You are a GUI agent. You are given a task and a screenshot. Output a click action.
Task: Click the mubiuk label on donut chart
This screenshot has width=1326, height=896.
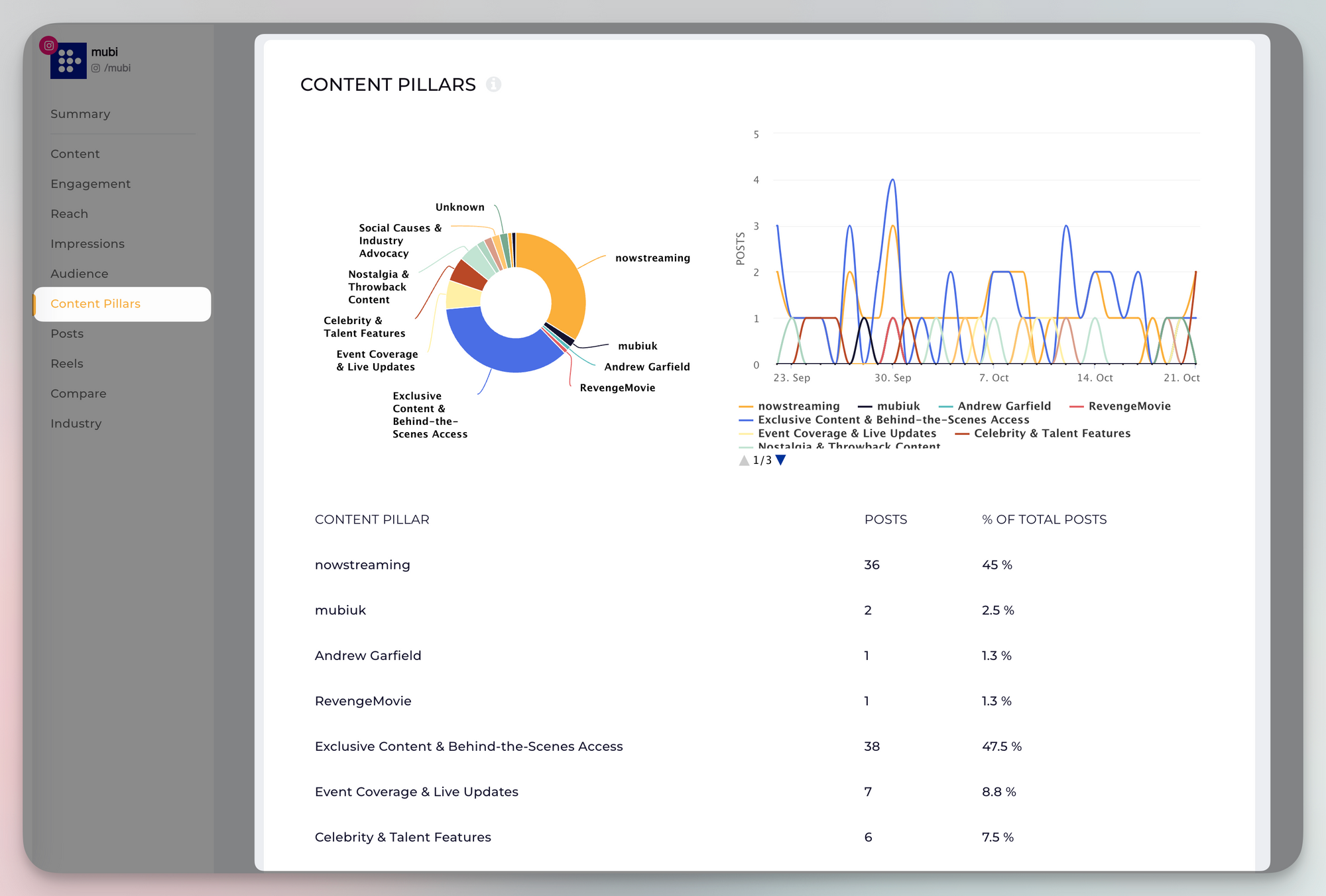point(638,346)
